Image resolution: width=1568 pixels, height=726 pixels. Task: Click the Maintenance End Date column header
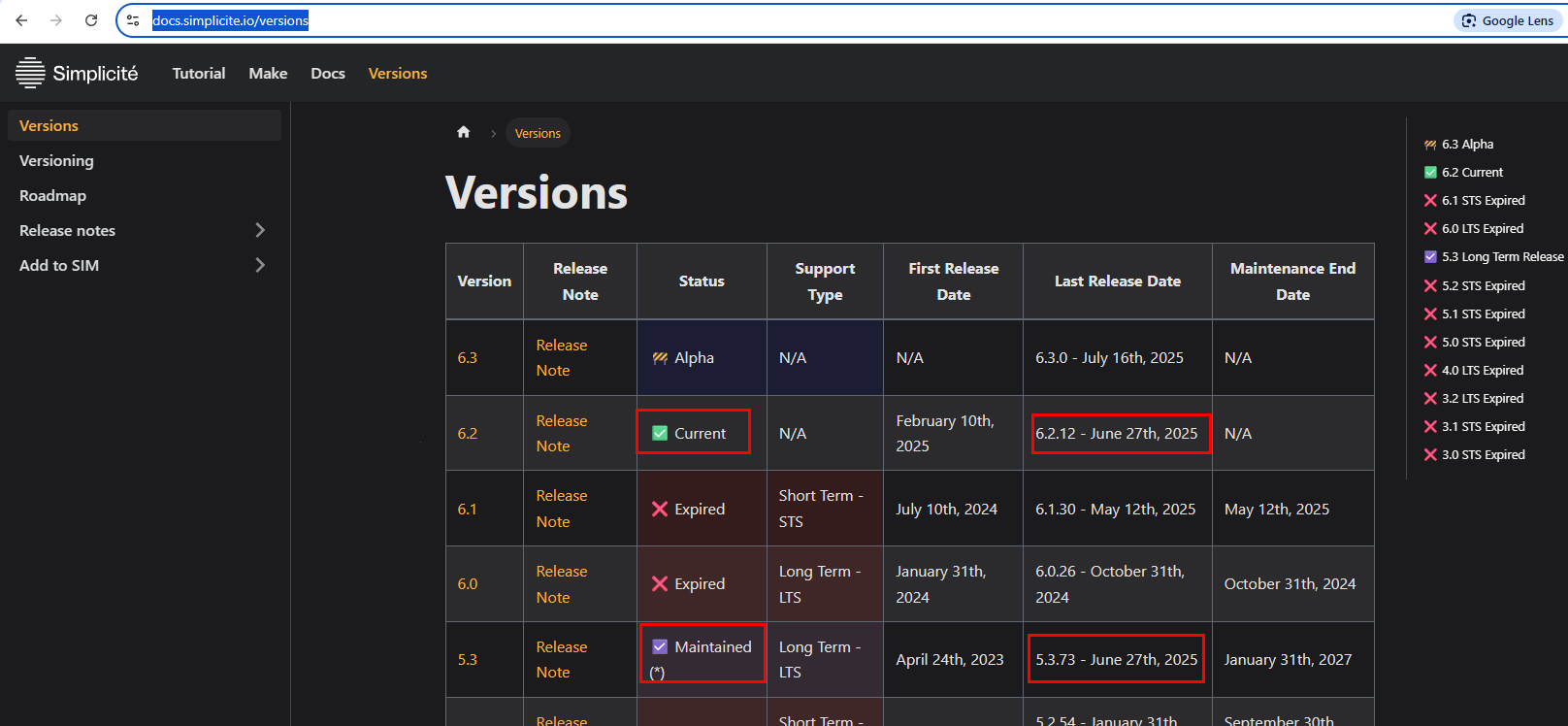[1292, 281]
